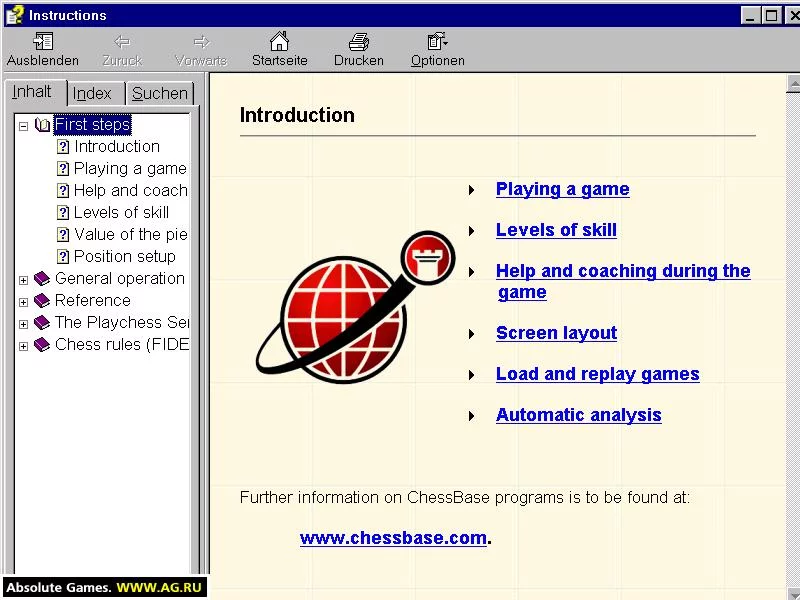Viewport: 800px width, 600px height.
Task: Go to Startseite home icon
Action: click(x=280, y=41)
